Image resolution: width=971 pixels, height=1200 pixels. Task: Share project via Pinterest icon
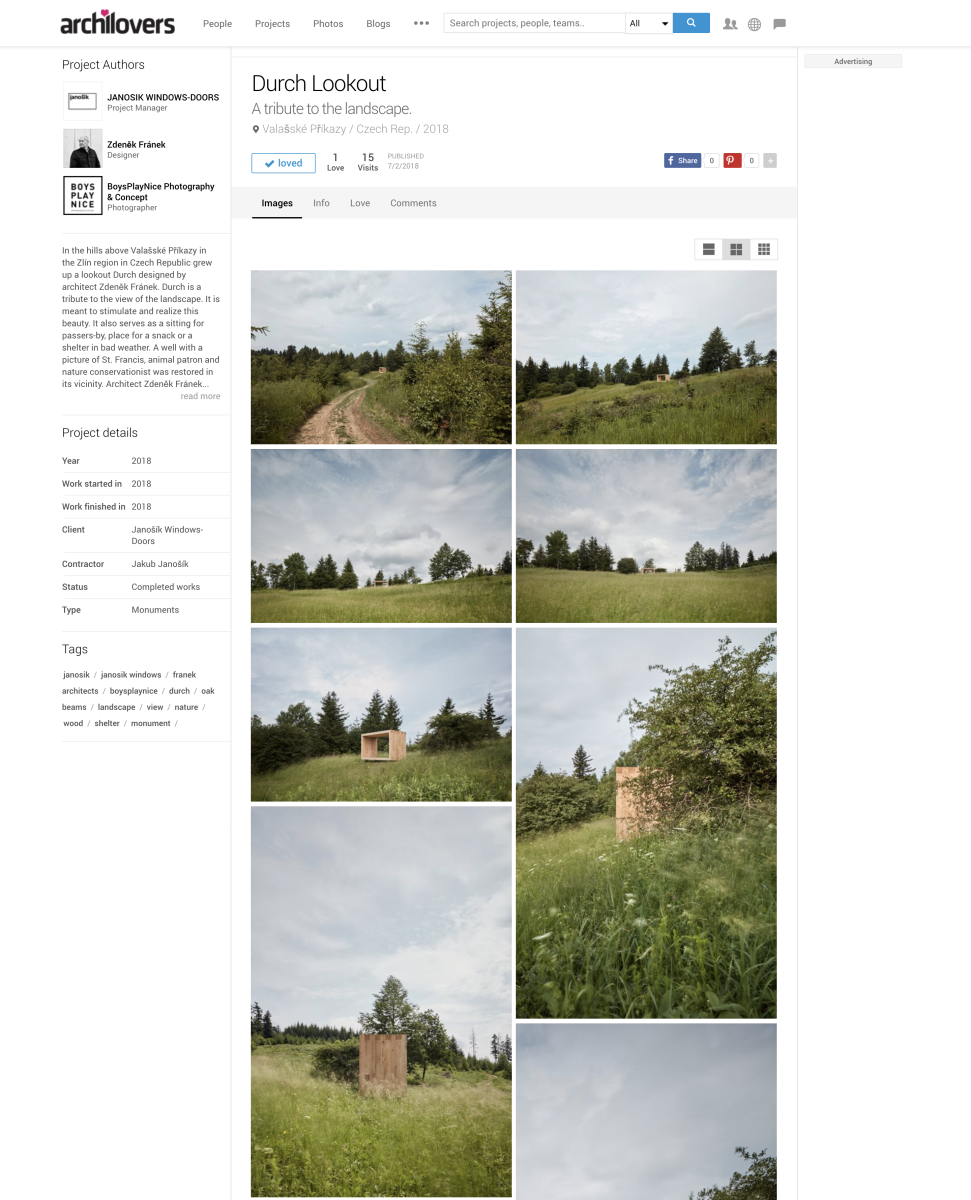click(x=732, y=160)
